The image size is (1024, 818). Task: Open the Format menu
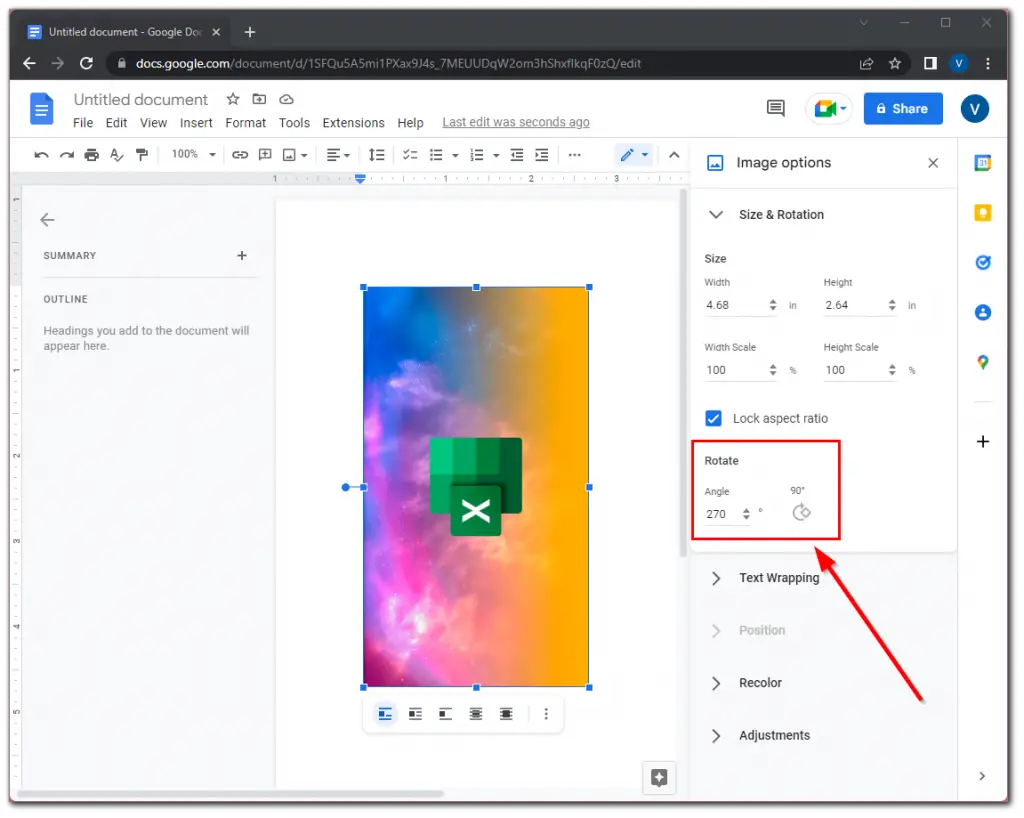(x=245, y=122)
